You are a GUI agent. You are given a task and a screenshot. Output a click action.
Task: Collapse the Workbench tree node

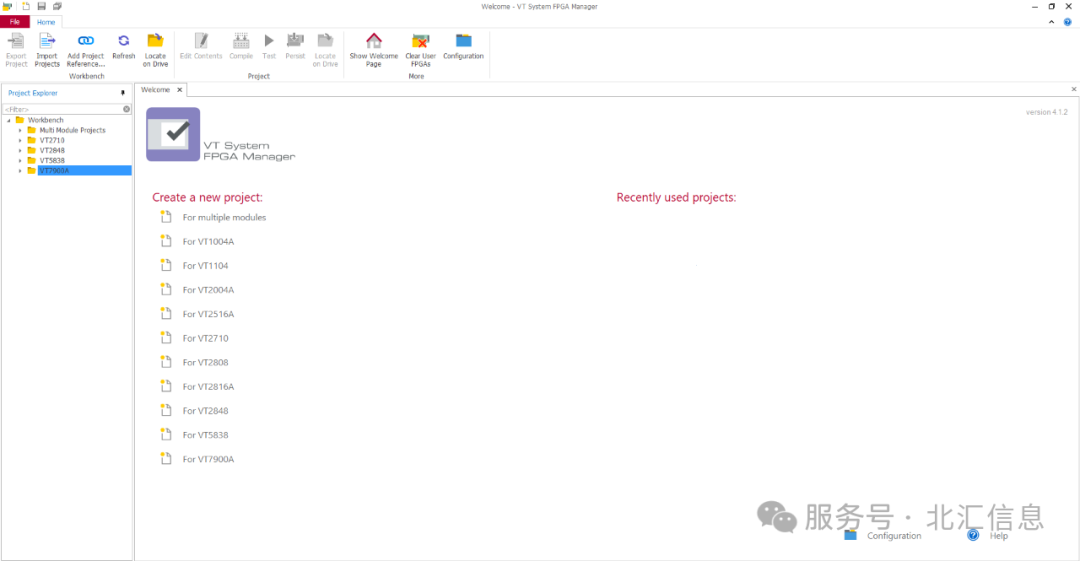click(9, 120)
